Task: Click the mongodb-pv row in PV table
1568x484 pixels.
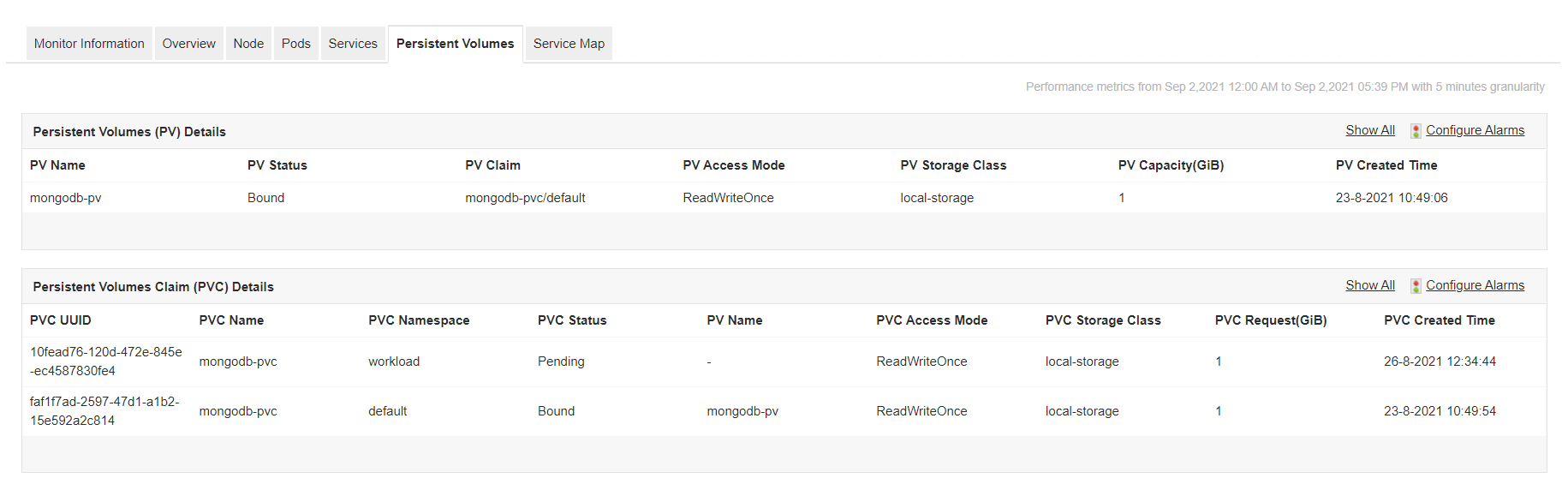Action: pyautogui.click(x=66, y=198)
